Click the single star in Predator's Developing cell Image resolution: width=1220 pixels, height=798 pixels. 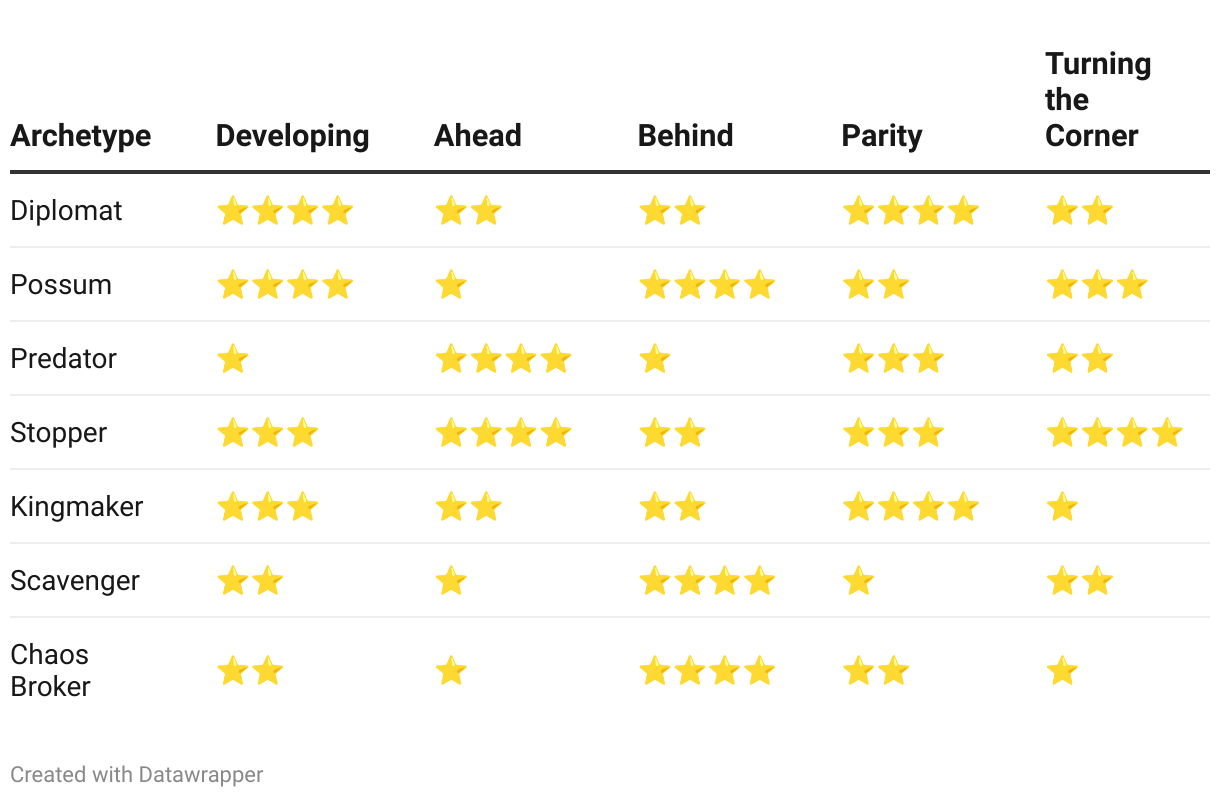233,359
